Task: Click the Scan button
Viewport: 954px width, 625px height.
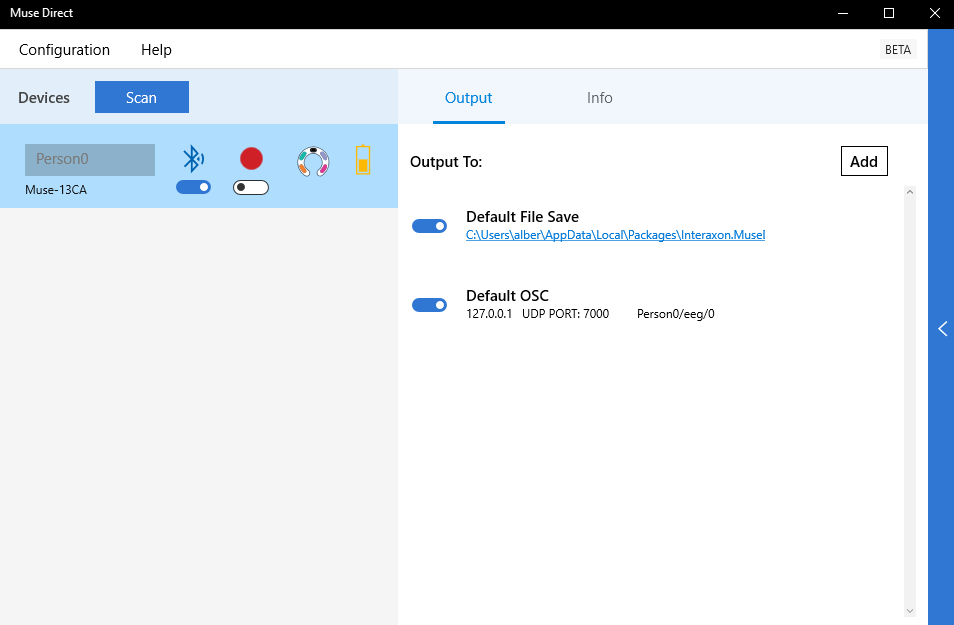Action: click(x=142, y=97)
